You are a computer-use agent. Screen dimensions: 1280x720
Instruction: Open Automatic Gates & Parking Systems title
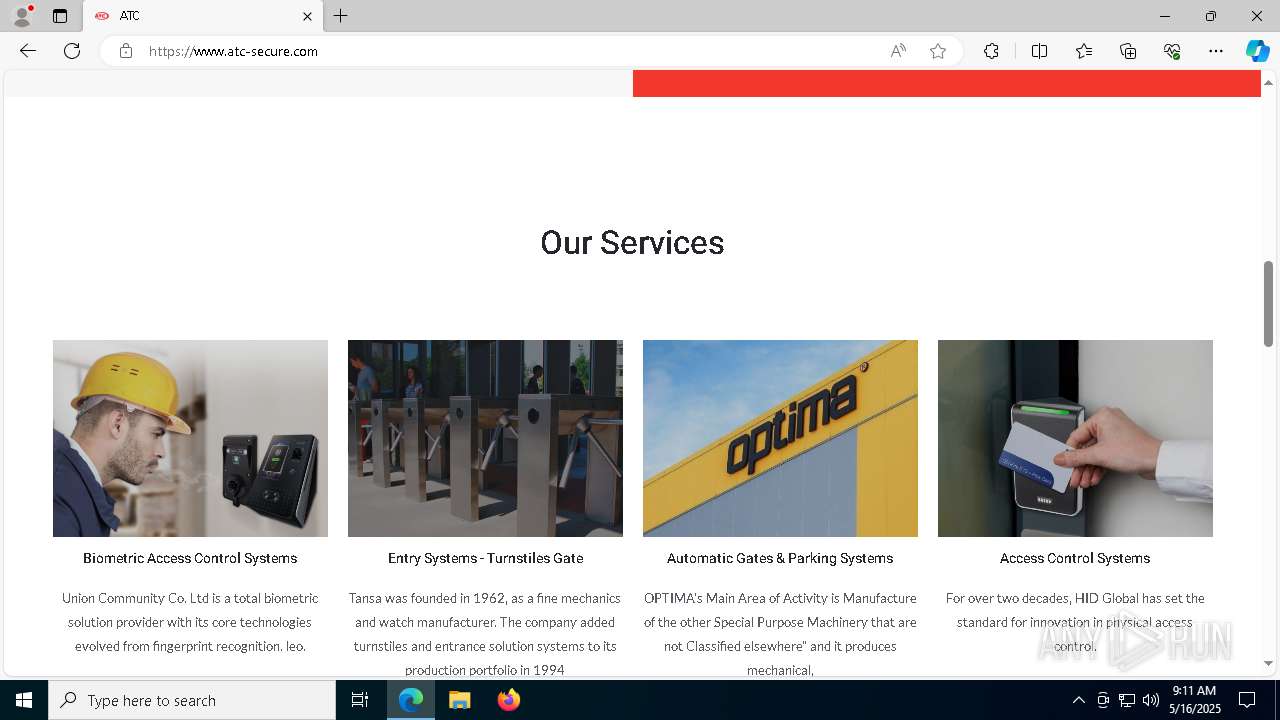click(780, 558)
